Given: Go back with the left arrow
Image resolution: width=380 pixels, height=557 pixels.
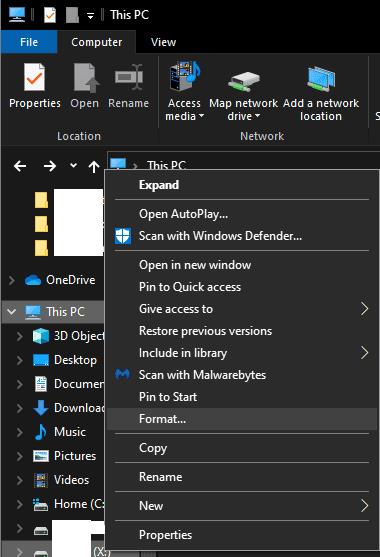Looking at the screenshot, I should click(x=20, y=166).
